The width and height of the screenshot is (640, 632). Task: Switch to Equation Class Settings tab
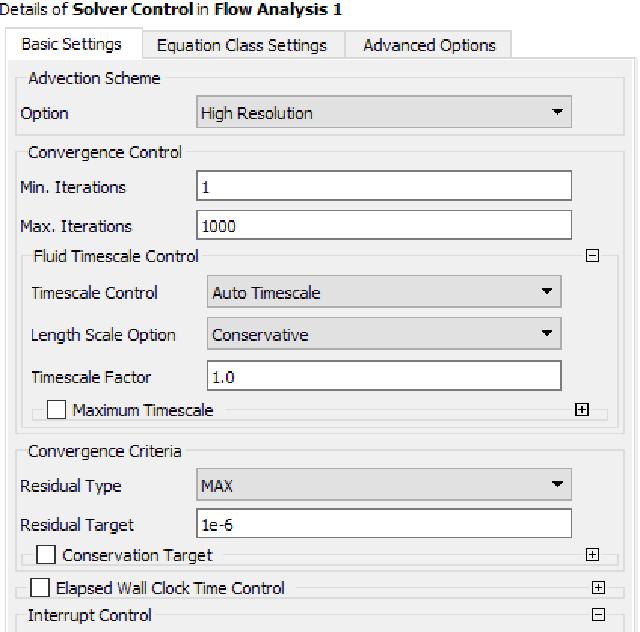(242, 45)
